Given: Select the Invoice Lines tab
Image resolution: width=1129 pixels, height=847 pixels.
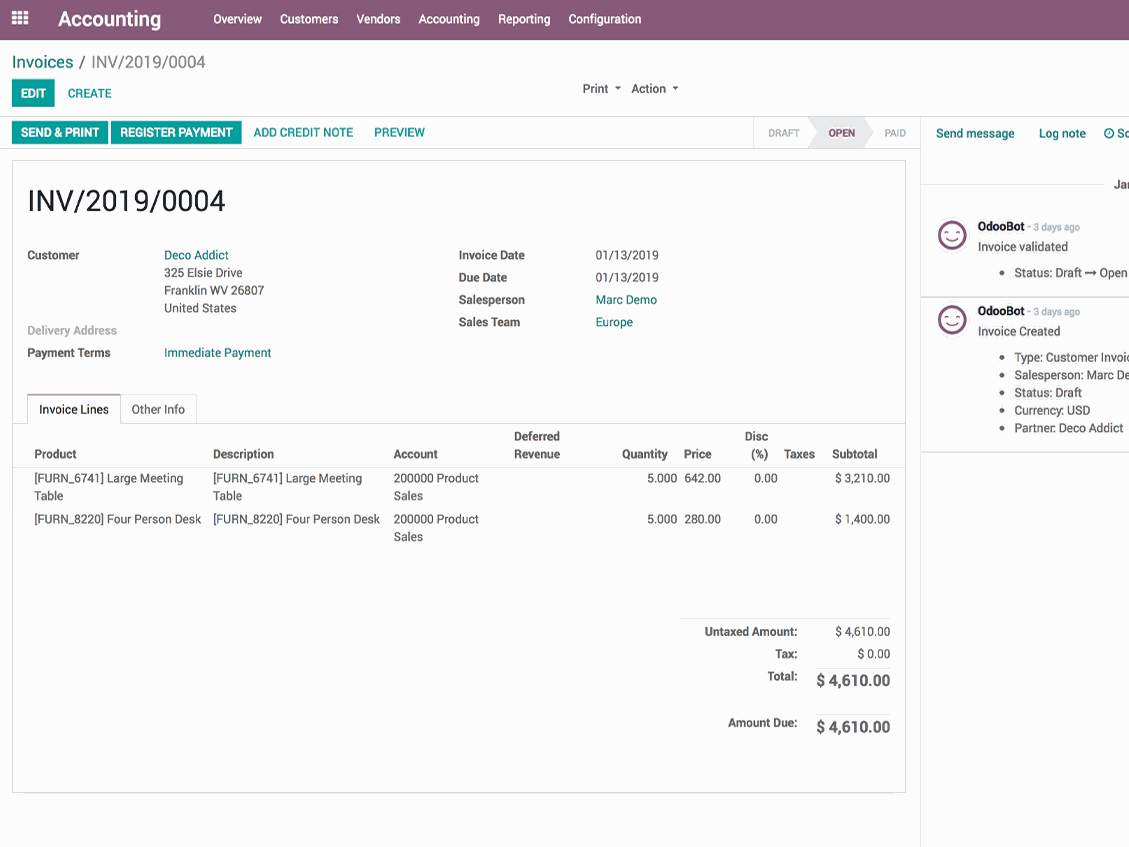Looking at the screenshot, I should (x=73, y=409).
